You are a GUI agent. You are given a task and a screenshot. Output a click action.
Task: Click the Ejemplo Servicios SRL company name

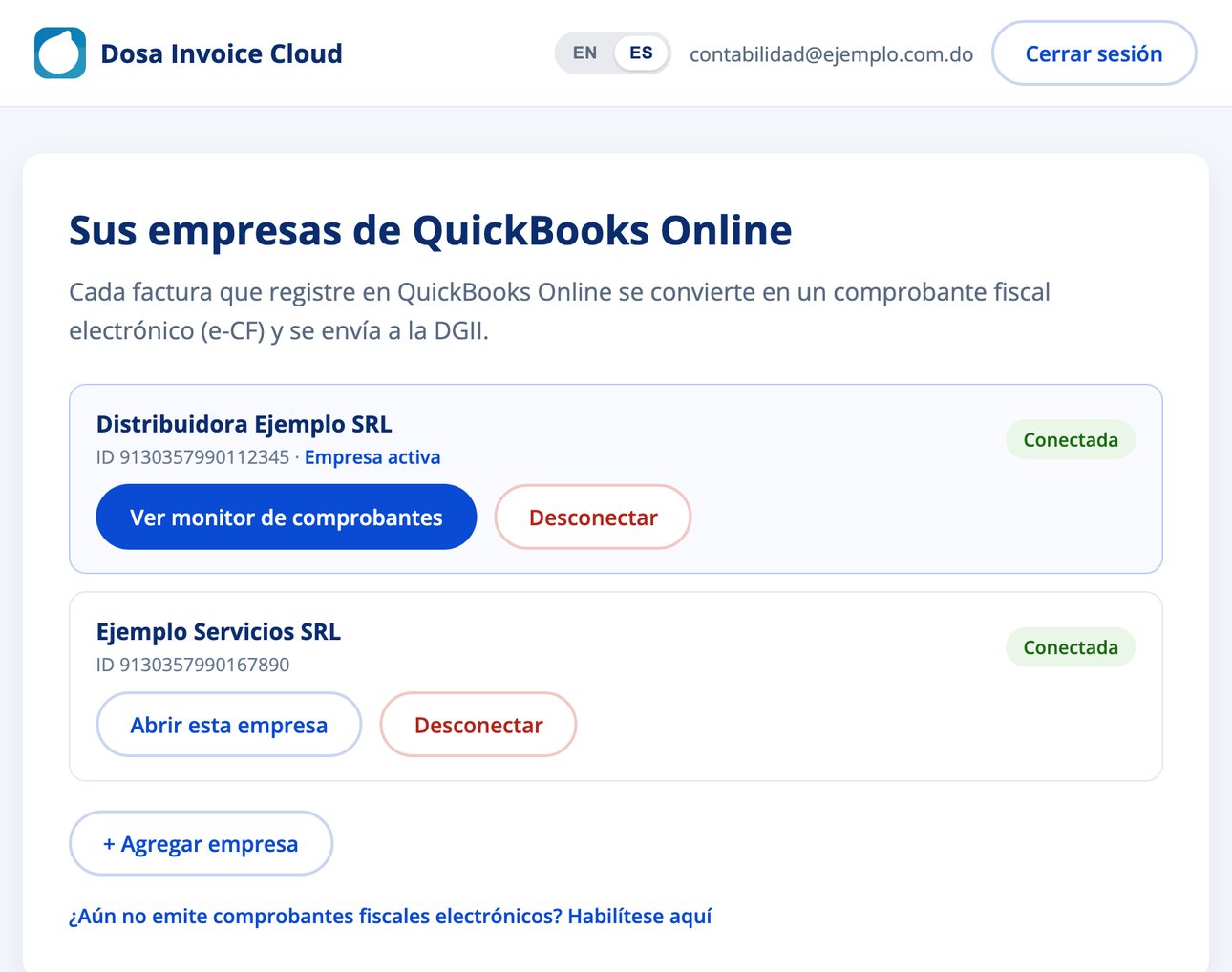tap(219, 632)
